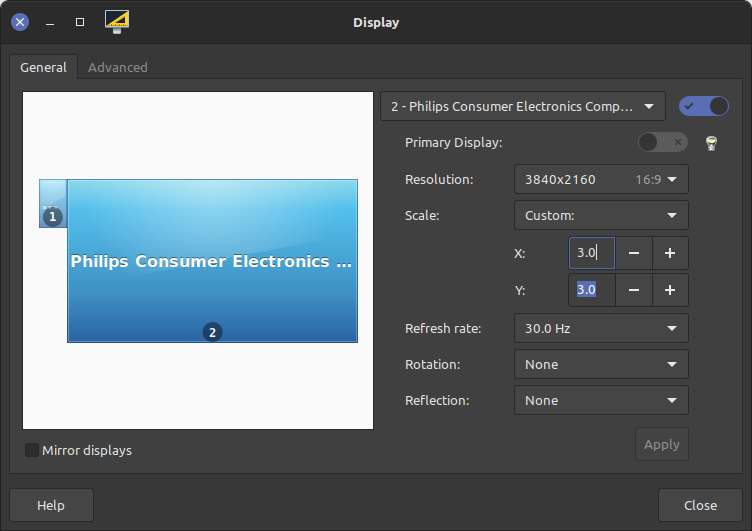Click the Mirror displays label text

[x=87, y=450]
